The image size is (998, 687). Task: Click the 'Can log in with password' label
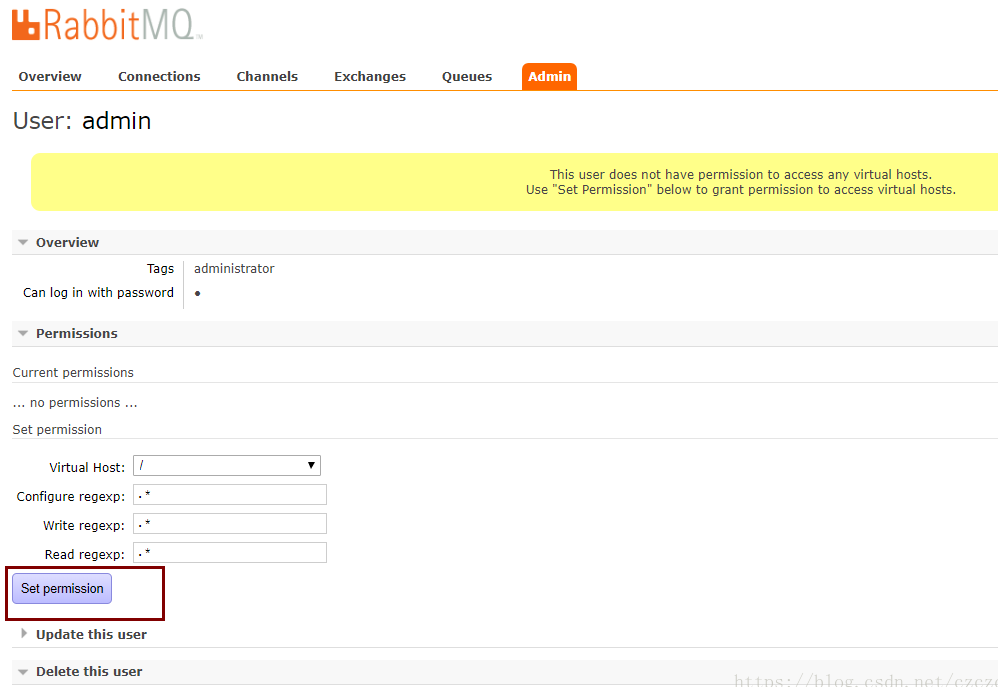(x=98, y=293)
